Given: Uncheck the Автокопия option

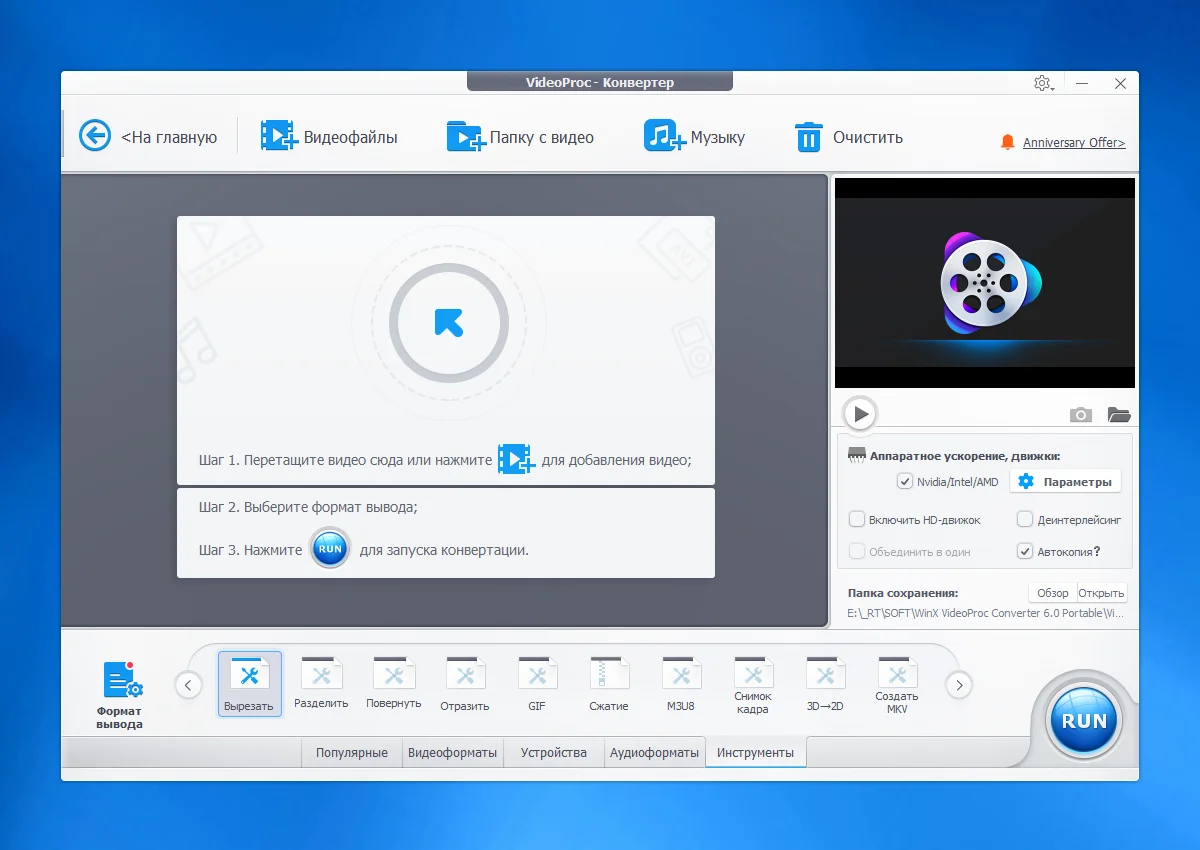Looking at the screenshot, I should pos(1025,551).
